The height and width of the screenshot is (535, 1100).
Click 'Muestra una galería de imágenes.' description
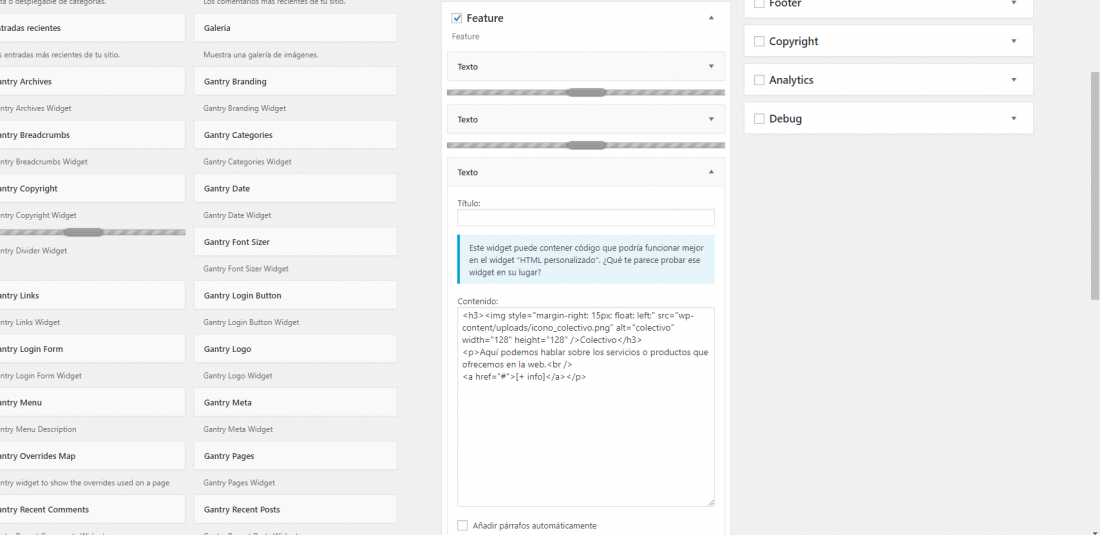[x=261, y=55]
